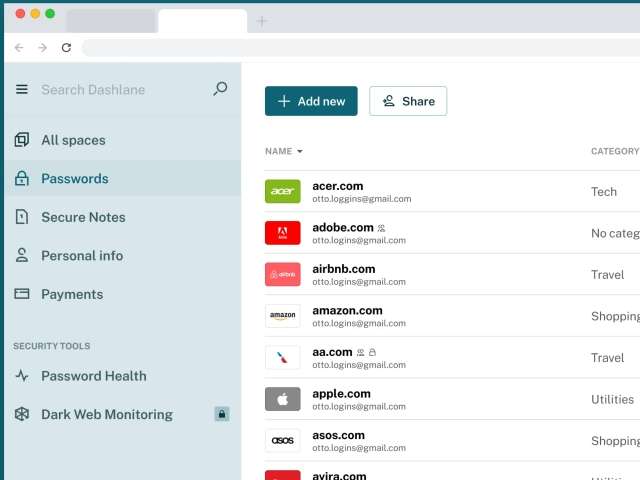The width and height of the screenshot is (640, 480).
Task: Click the lock icon next to aa.com
Action: (x=372, y=352)
